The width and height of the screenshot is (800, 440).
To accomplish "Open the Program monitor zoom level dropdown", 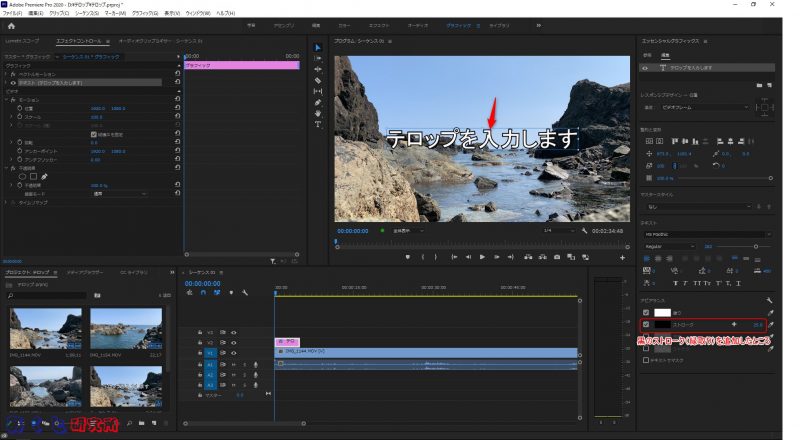I will coord(408,231).
